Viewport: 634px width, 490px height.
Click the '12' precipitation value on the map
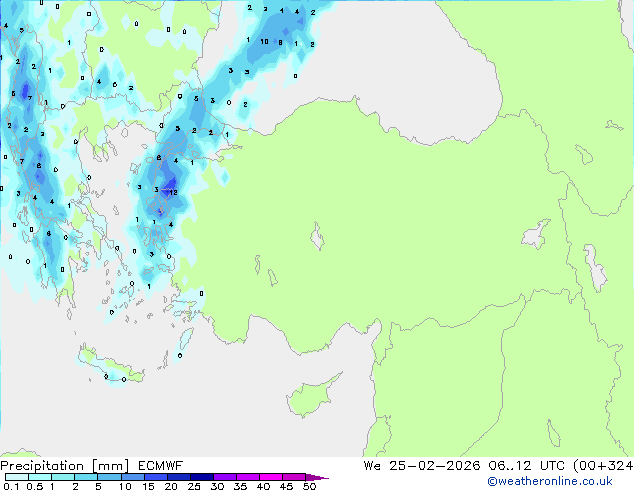click(x=173, y=192)
